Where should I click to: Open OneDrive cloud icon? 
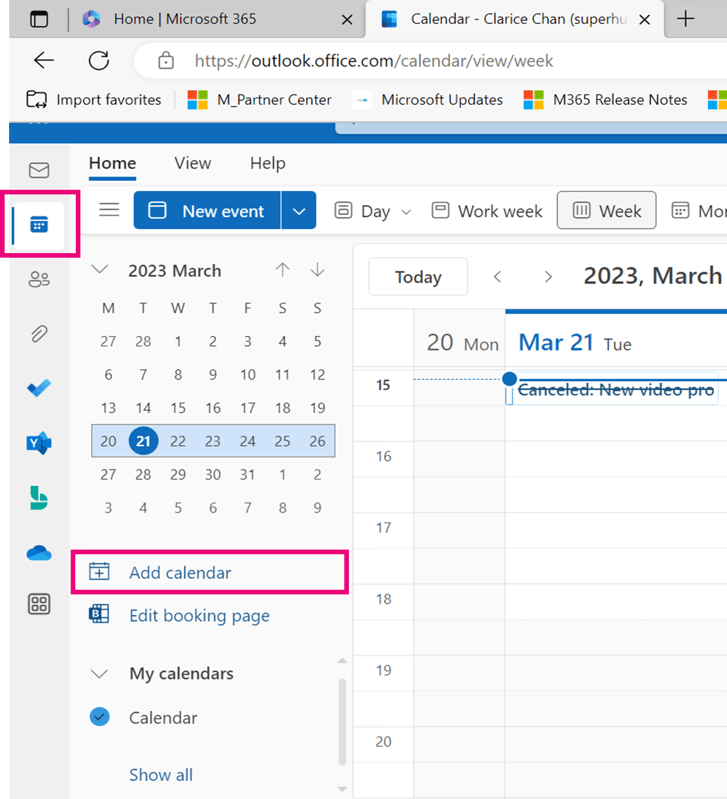click(x=39, y=551)
